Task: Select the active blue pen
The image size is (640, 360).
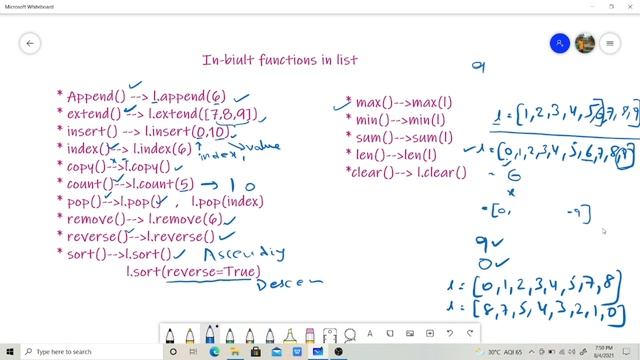Action: pos(210,334)
